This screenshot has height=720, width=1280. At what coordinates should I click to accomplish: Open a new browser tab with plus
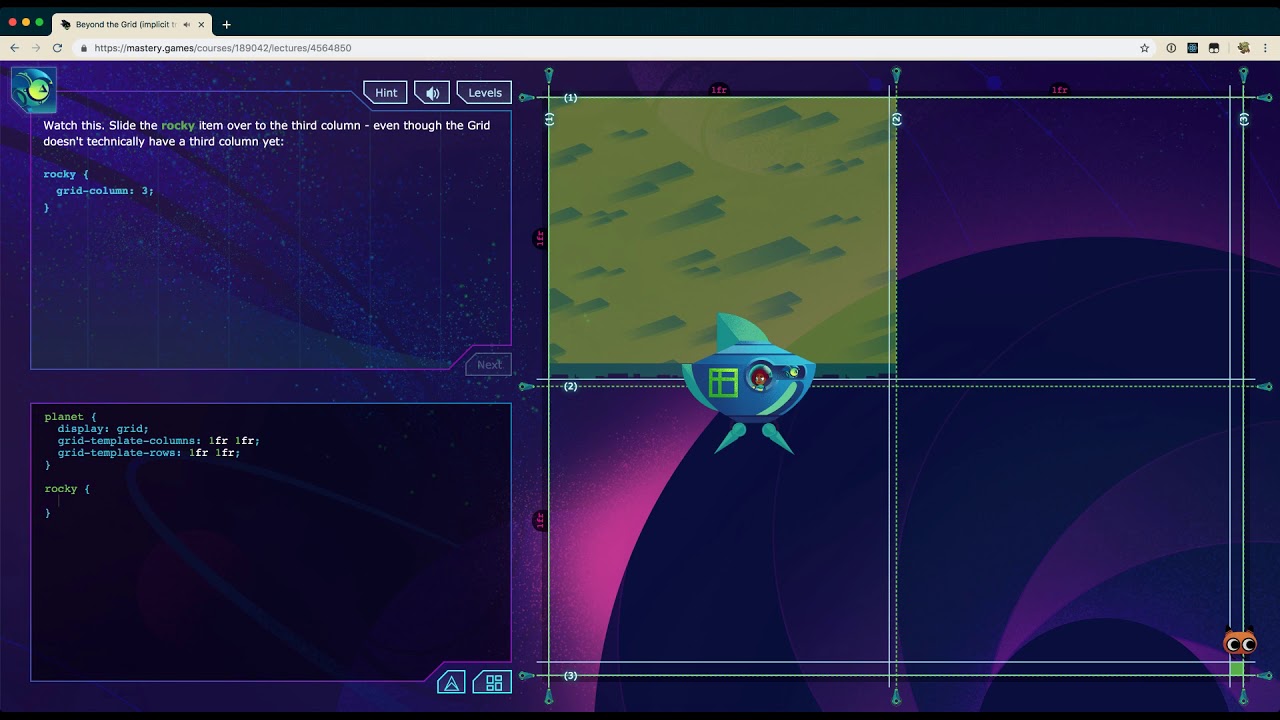coord(226,24)
